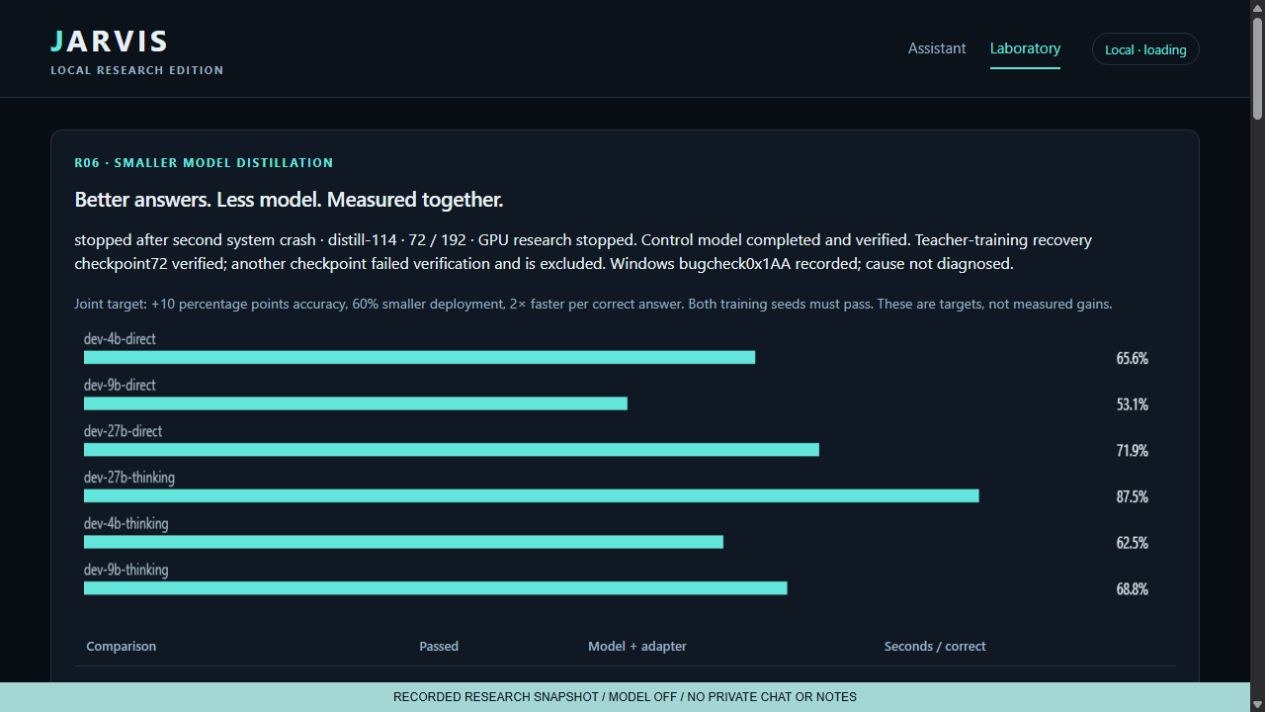
Task: Select the dev-9b-direct accuracy bar
Action: [355, 403]
